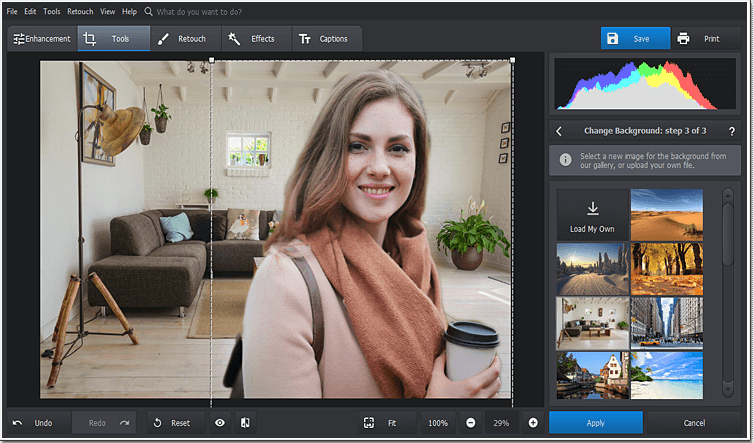Click the Reset button
754x443 pixels.
tap(176, 423)
